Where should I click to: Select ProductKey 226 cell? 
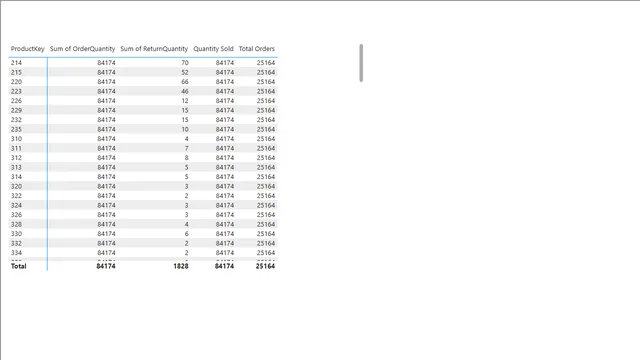[x=16, y=100]
